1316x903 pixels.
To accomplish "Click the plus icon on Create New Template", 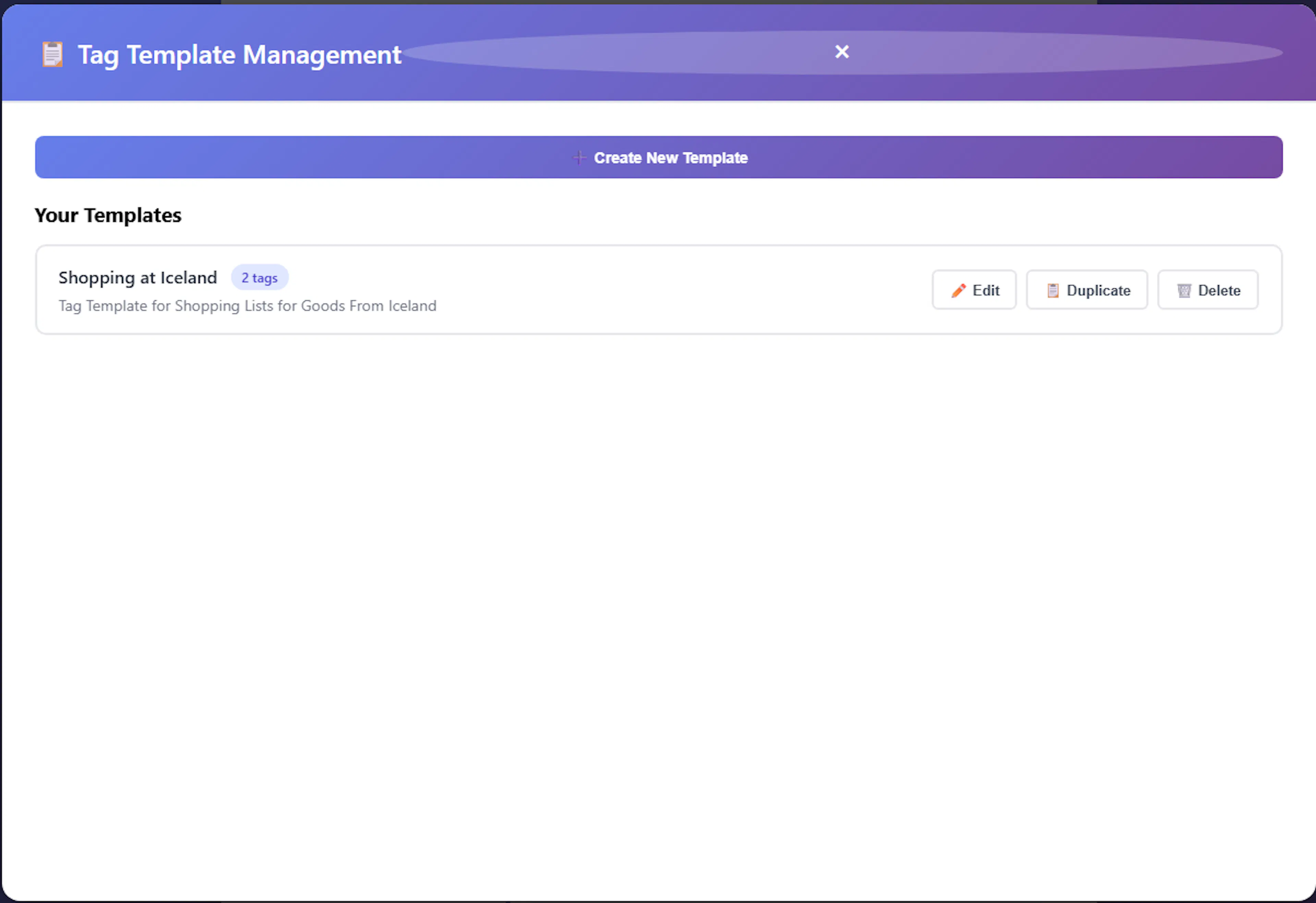I will [x=579, y=157].
